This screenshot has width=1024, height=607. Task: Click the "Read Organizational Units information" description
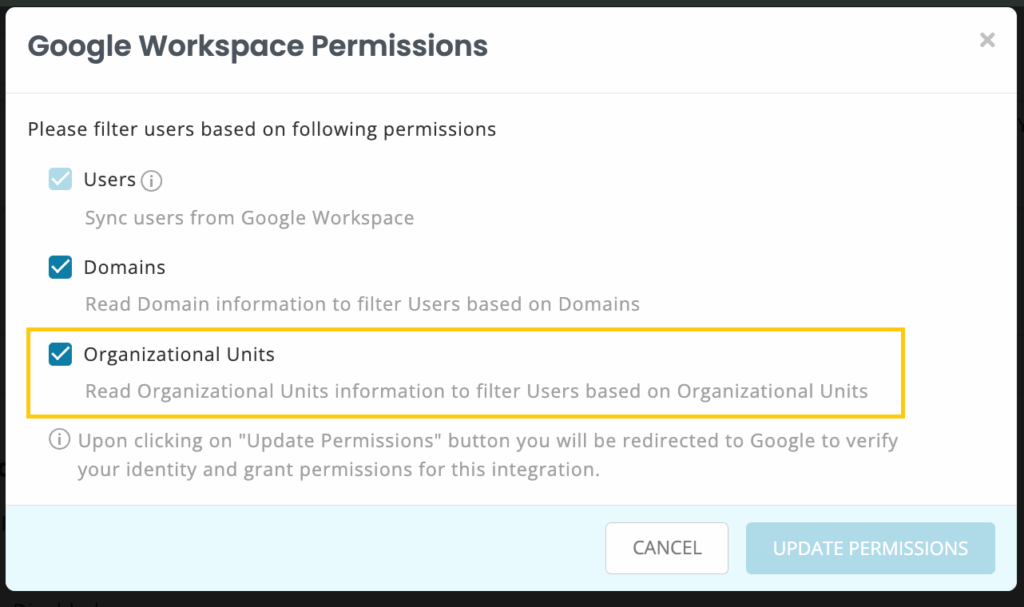(x=476, y=391)
